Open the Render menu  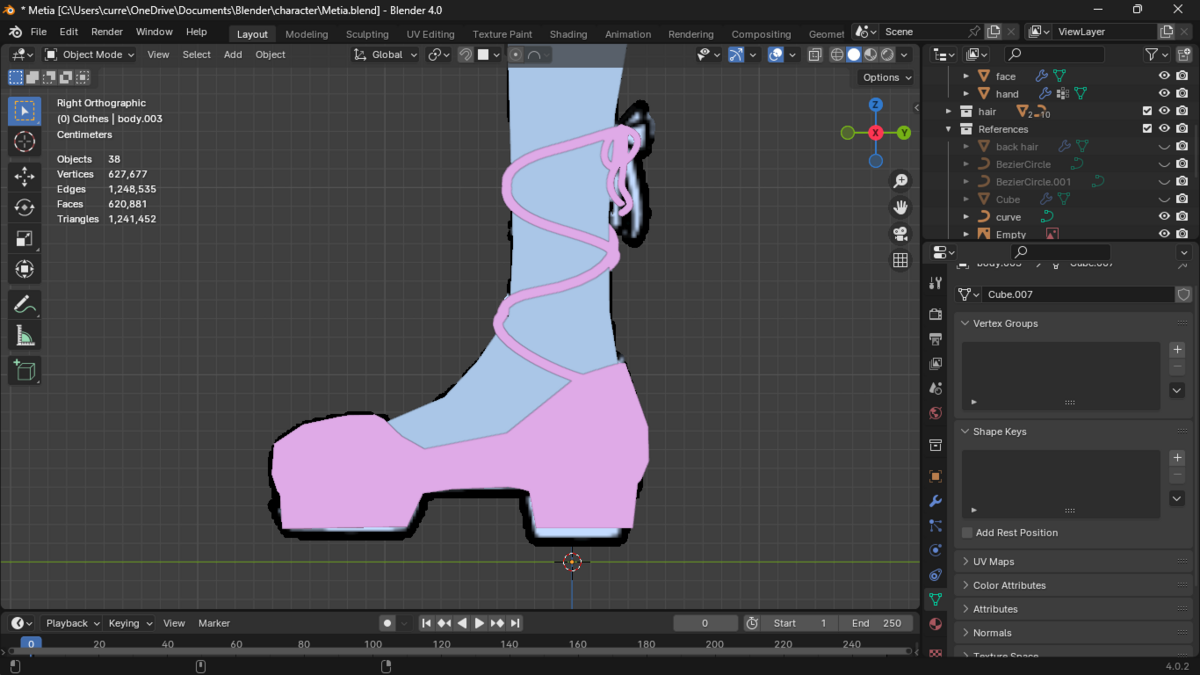[x=107, y=32]
